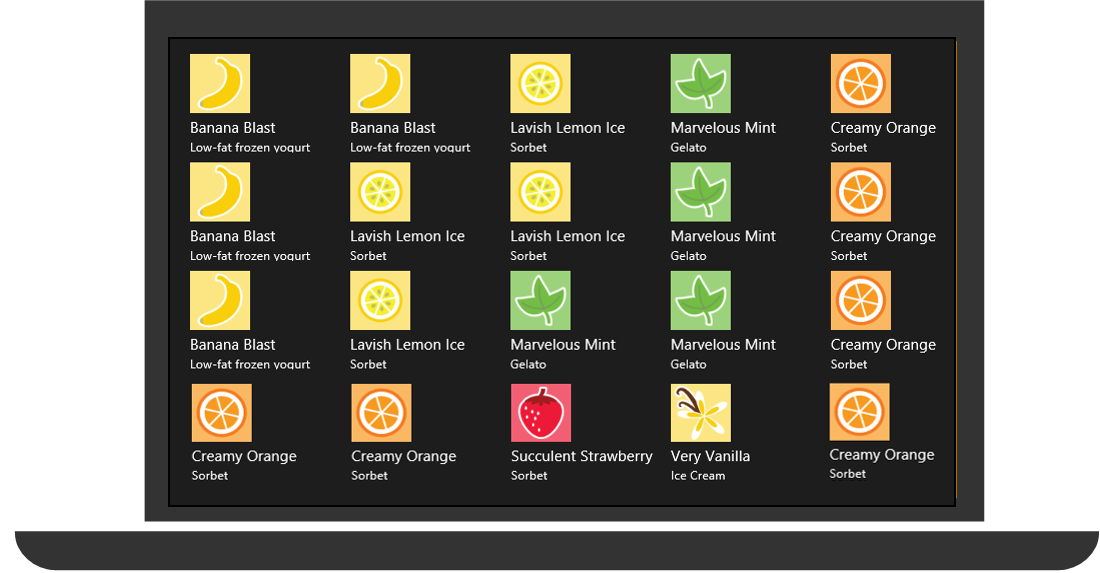The image size is (1100, 573).
Task: Click the Sorbet subtitle beneath Succulent Strawberry
Action: pos(529,476)
